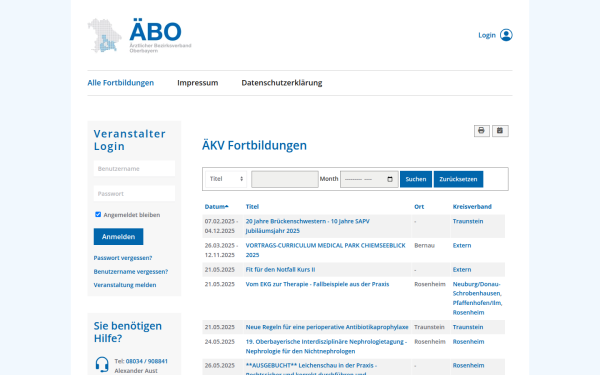Click the Anmelden button
This screenshot has width=600, height=375.
click(118, 236)
